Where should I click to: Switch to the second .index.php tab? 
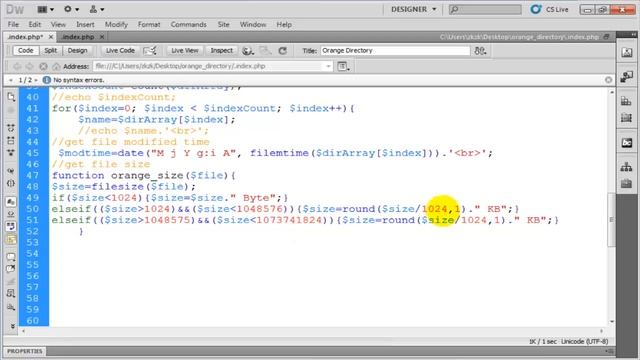coord(78,37)
